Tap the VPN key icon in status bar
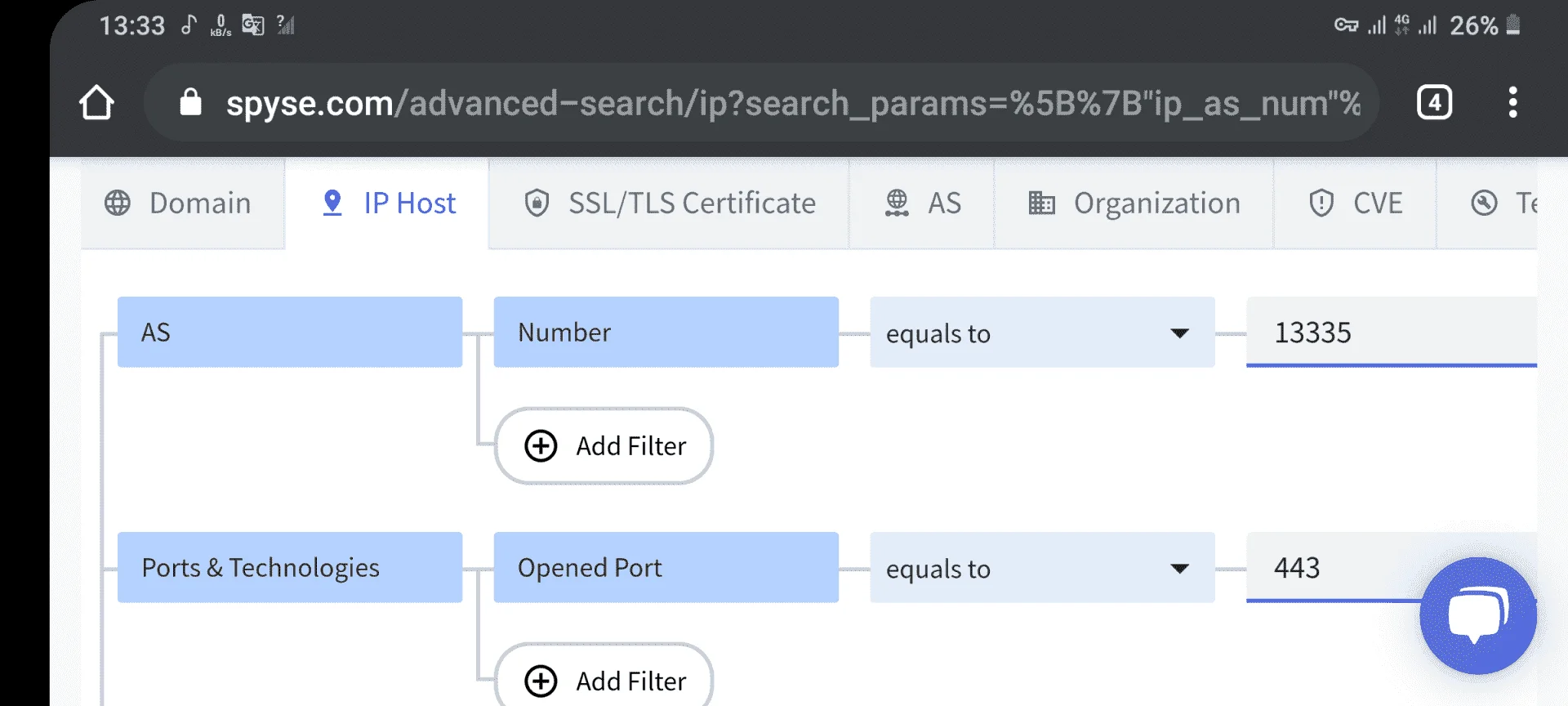This screenshot has height=706, width=1568. point(1346,25)
